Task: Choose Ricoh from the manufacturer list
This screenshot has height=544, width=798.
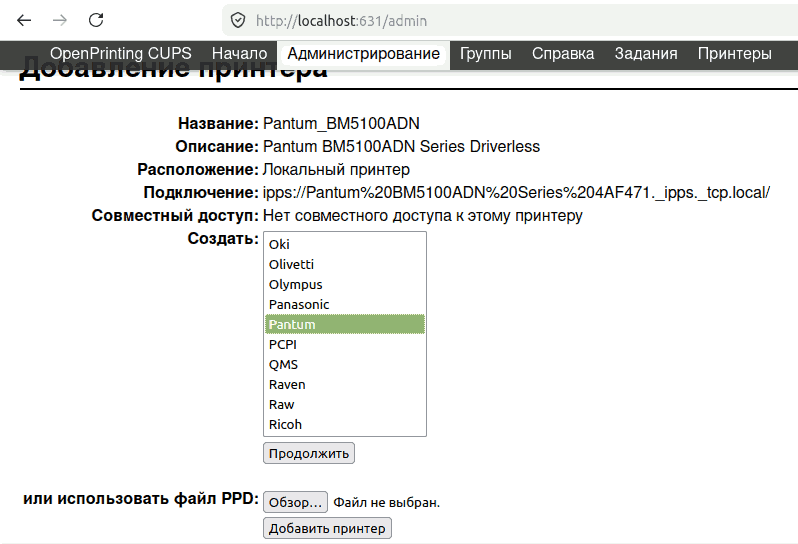Action: pyautogui.click(x=345, y=424)
